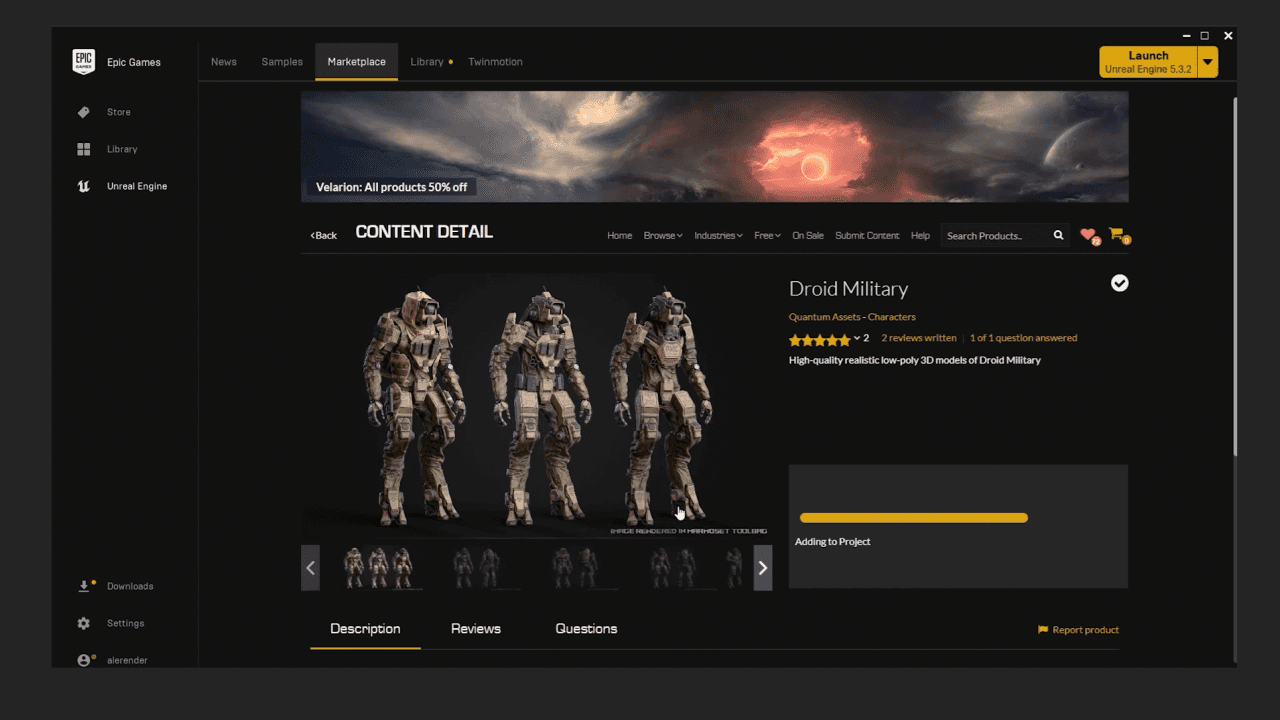Click the search magnifier icon
Image resolution: width=1280 pixels, height=720 pixels.
tap(1058, 235)
